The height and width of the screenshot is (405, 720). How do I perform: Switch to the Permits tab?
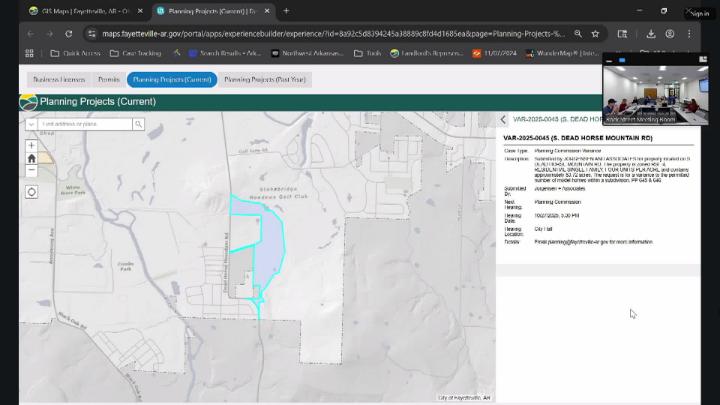click(108, 78)
